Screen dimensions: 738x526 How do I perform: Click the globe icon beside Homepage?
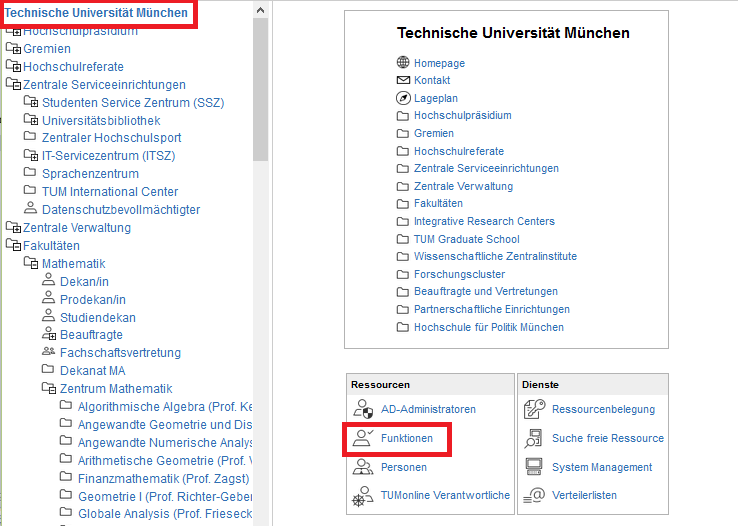tap(403, 63)
